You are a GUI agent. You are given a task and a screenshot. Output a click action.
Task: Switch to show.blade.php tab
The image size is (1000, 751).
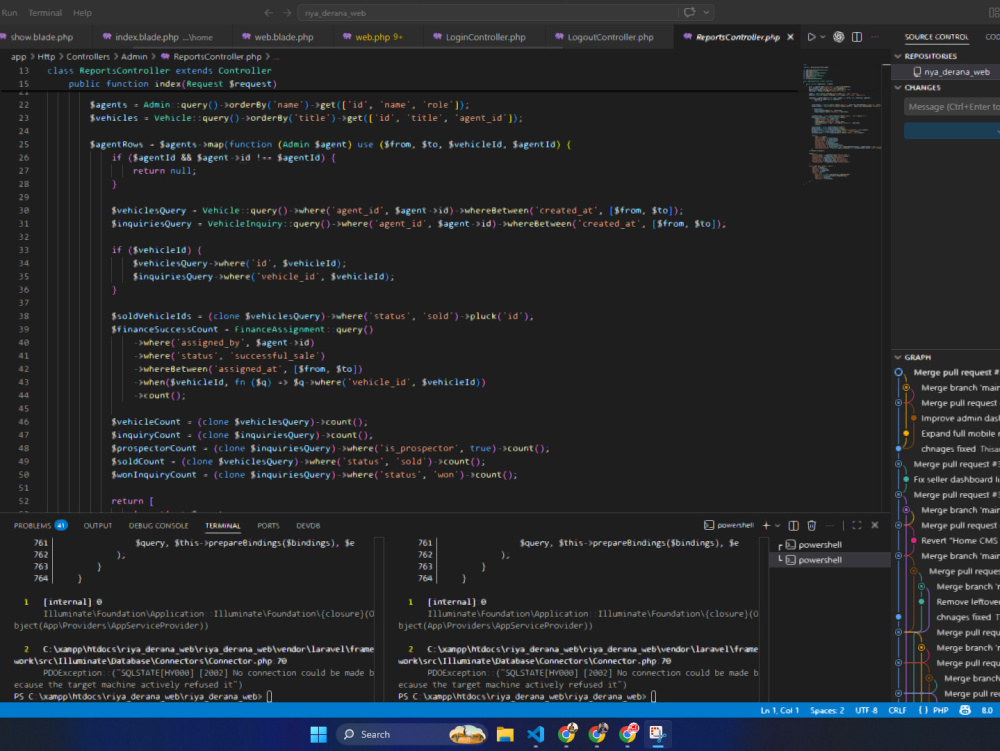[41, 37]
